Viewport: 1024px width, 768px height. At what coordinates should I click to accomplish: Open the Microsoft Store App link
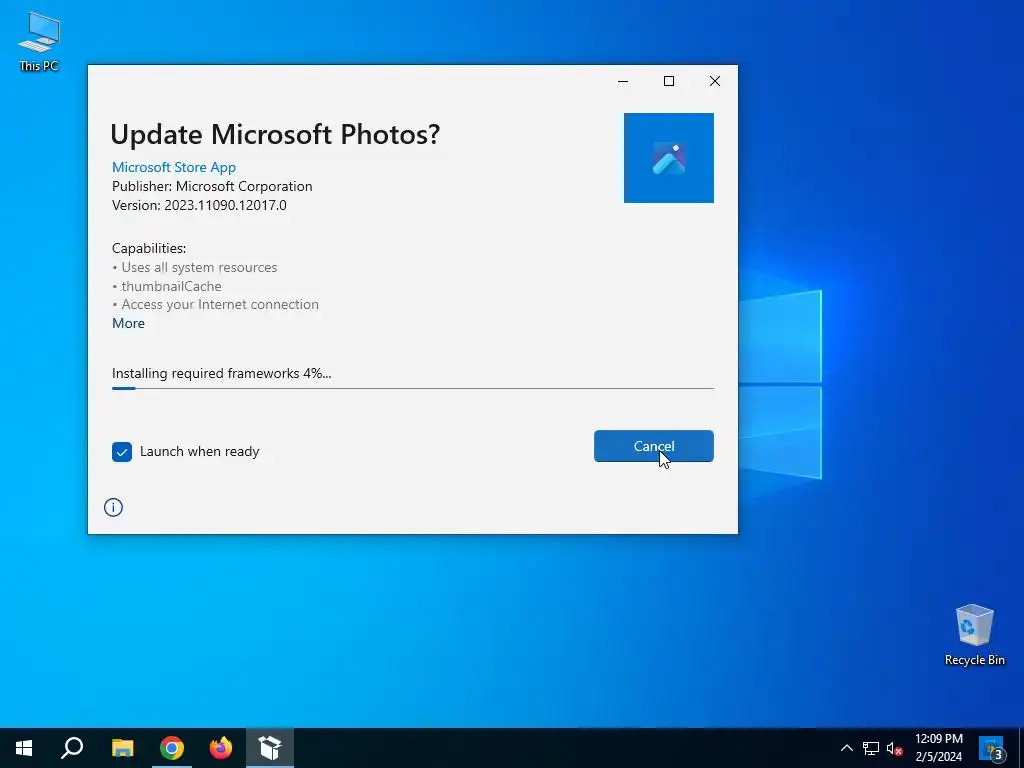point(174,167)
